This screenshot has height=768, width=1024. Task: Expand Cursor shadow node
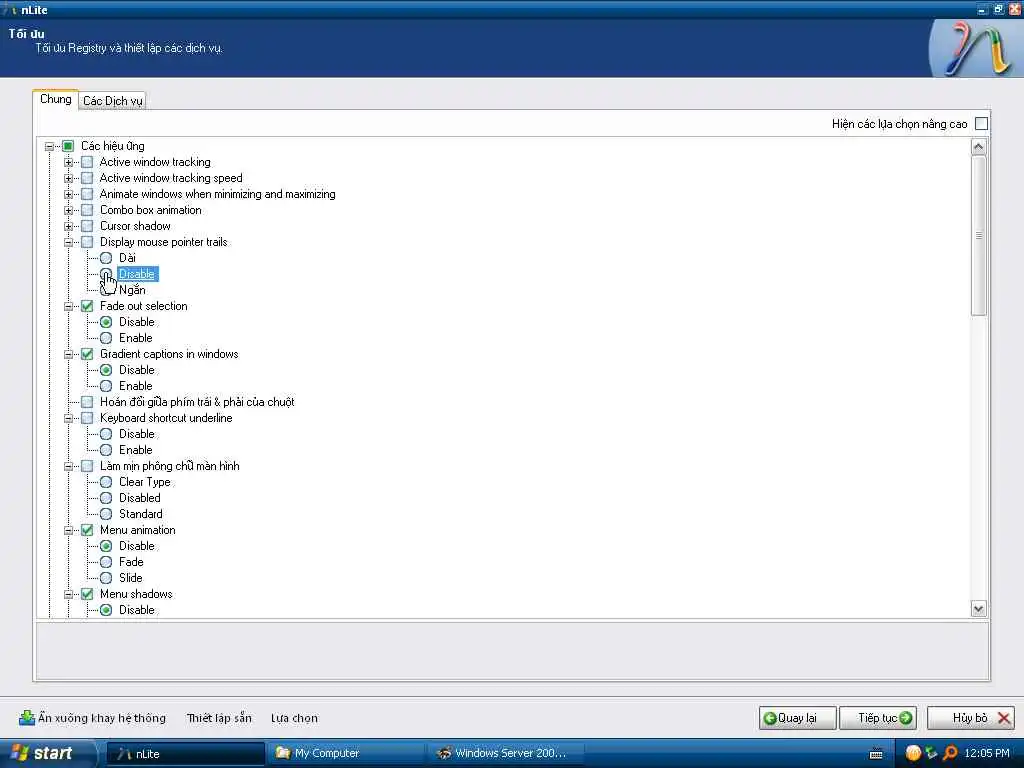(x=68, y=226)
